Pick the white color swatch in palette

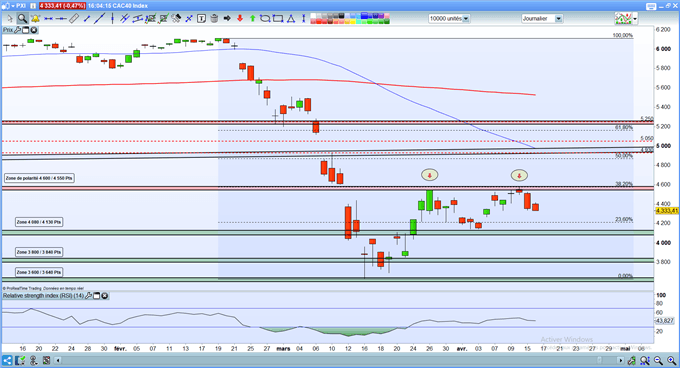(314, 16)
